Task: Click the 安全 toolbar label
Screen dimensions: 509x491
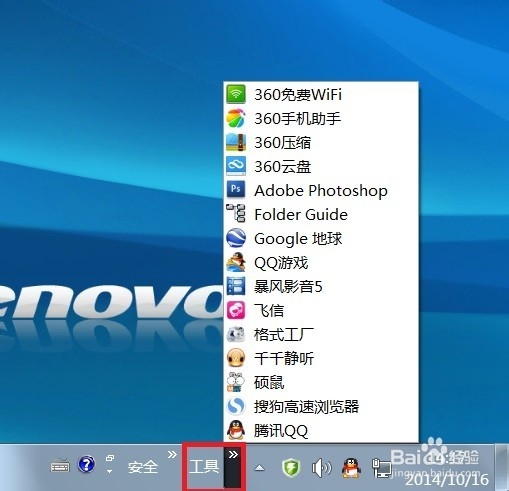Action: 143,467
